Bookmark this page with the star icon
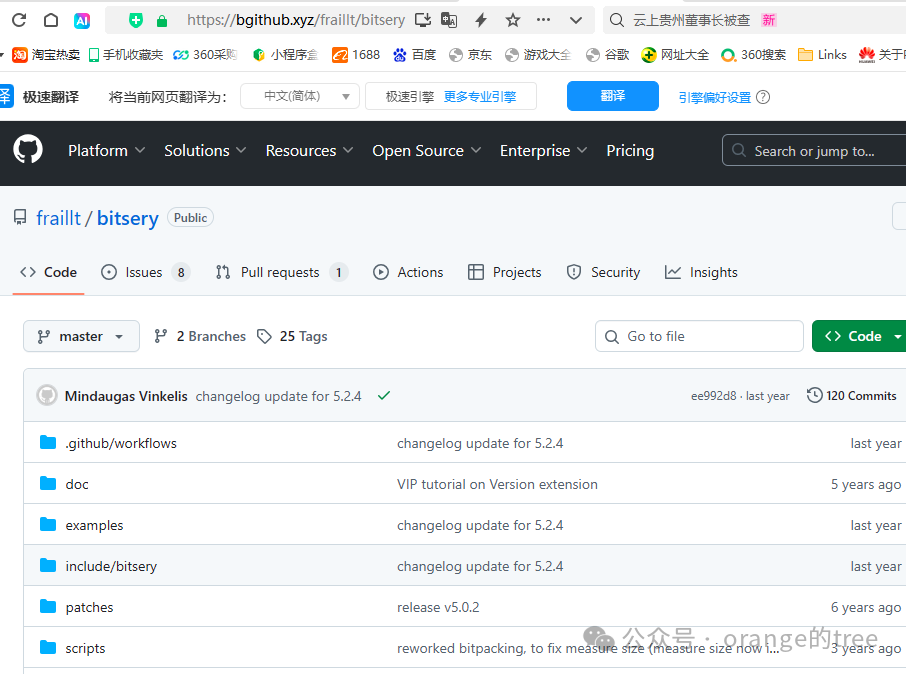 click(x=513, y=20)
